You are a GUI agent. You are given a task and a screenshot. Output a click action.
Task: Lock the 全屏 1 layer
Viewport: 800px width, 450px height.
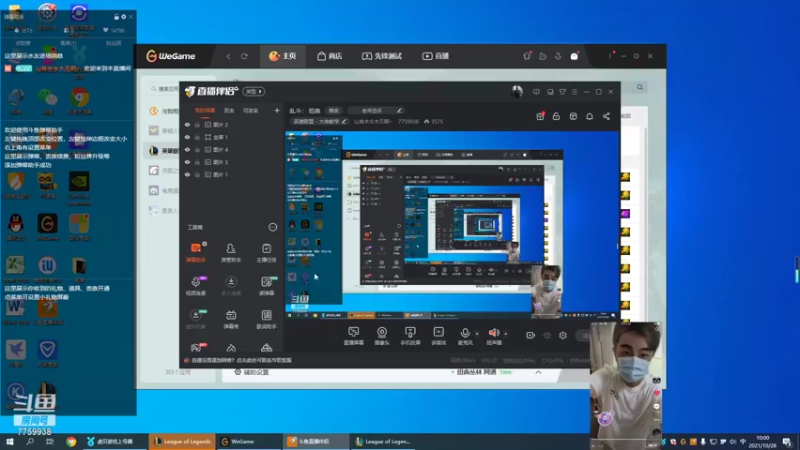(x=197, y=137)
